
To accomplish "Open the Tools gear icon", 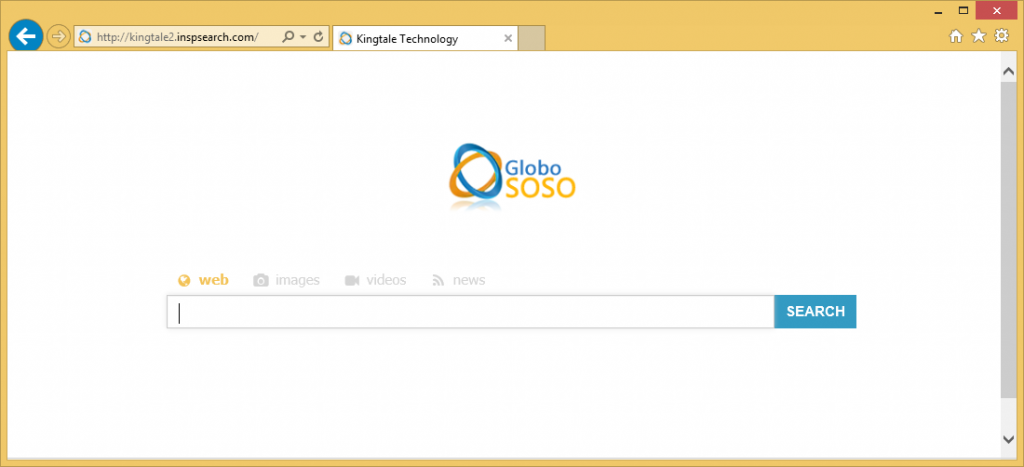I will [x=1001, y=36].
